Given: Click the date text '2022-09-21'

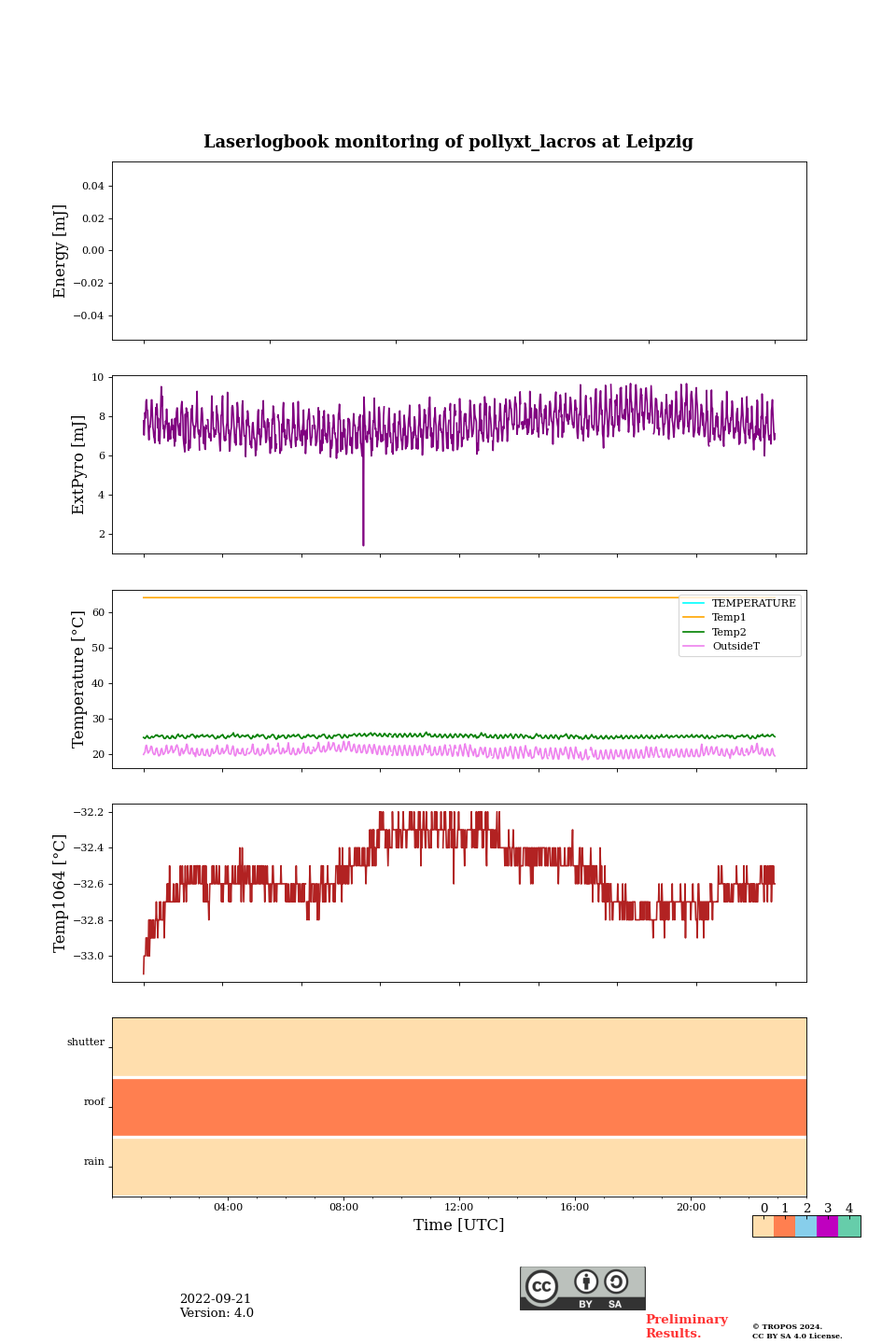Looking at the screenshot, I should click(x=216, y=1299).
